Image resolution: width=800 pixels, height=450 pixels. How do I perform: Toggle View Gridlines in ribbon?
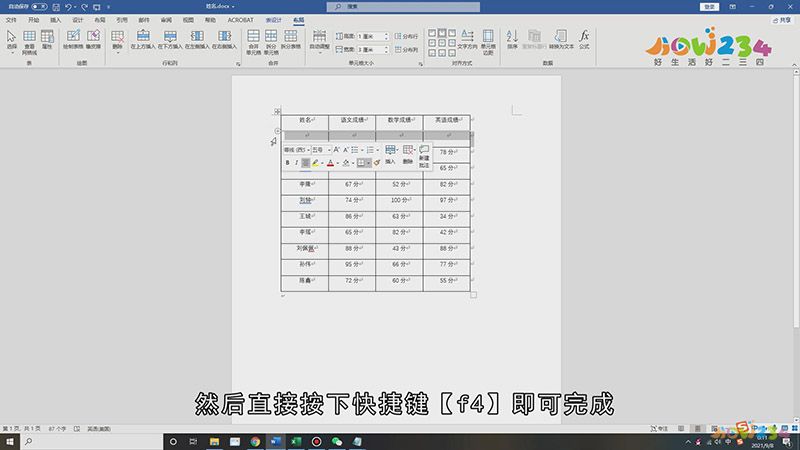point(29,42)
